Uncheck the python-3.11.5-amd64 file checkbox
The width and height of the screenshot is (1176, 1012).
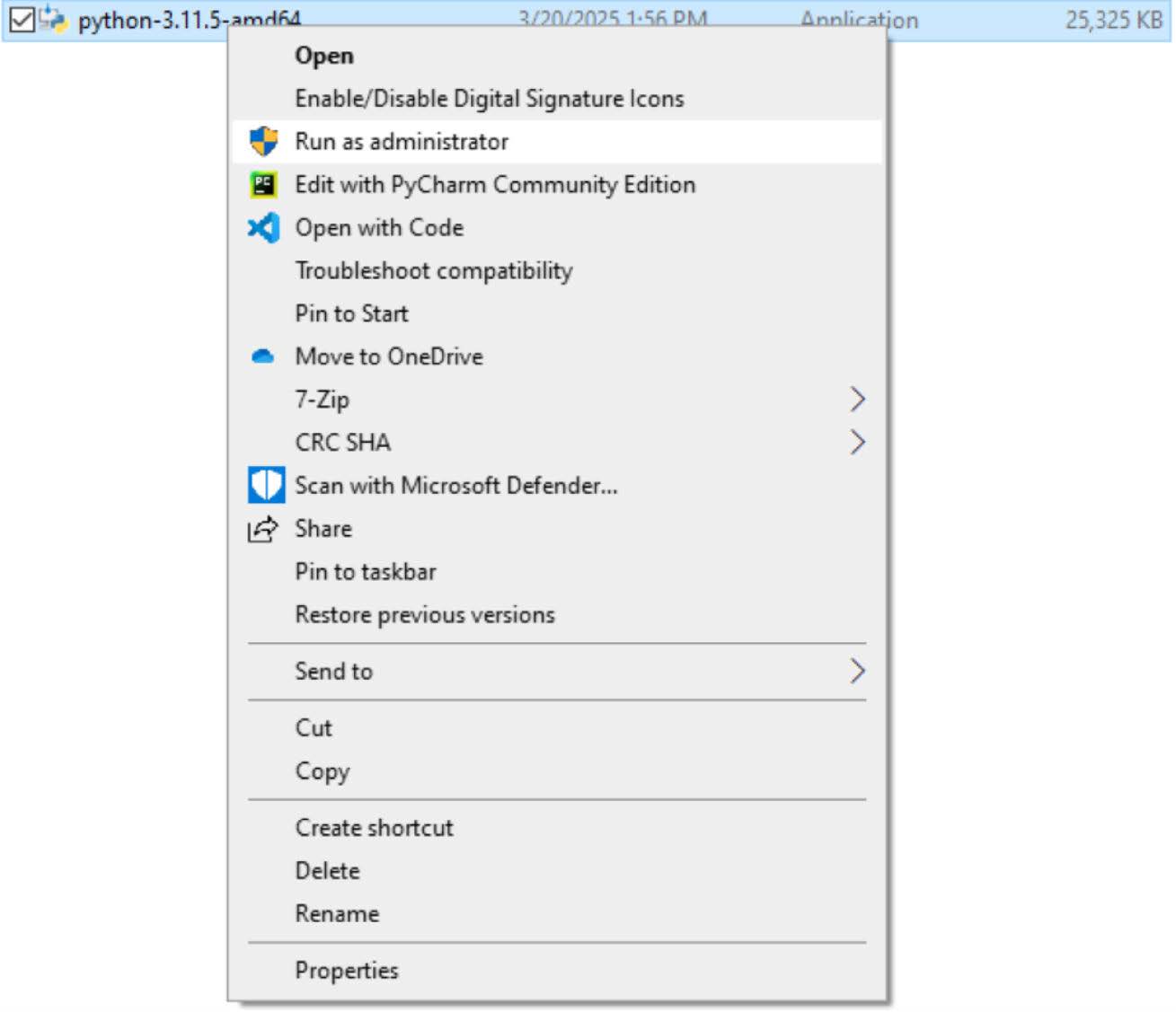(x=22, y=19)
